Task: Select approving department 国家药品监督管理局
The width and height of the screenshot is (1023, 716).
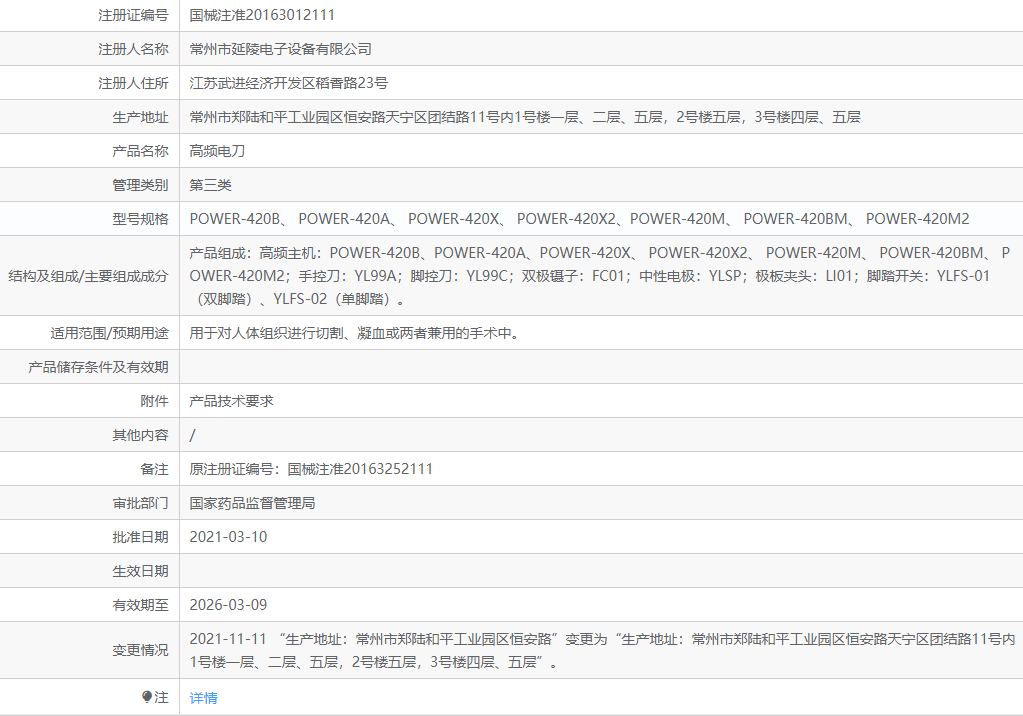Action: pyautogui.click(x=252, y=503)
